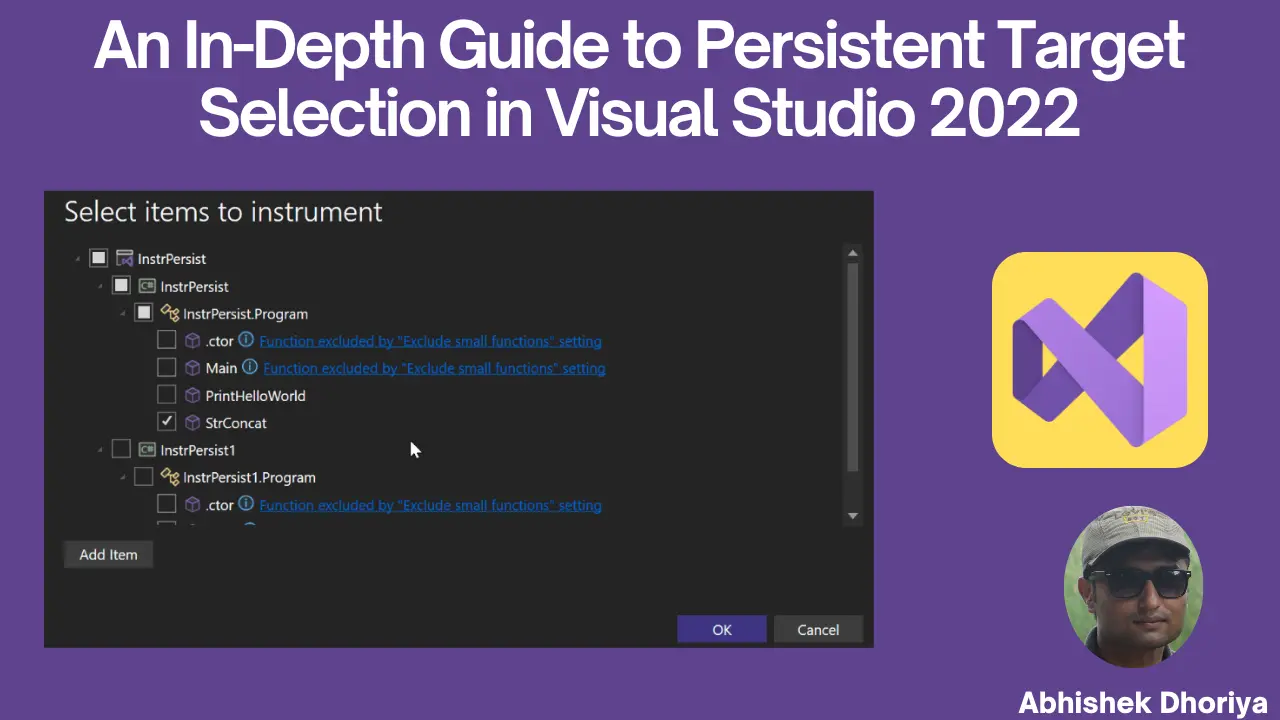Open the exclusion link beside Main
The image size is (1280, 720).
tap(434, 368)
